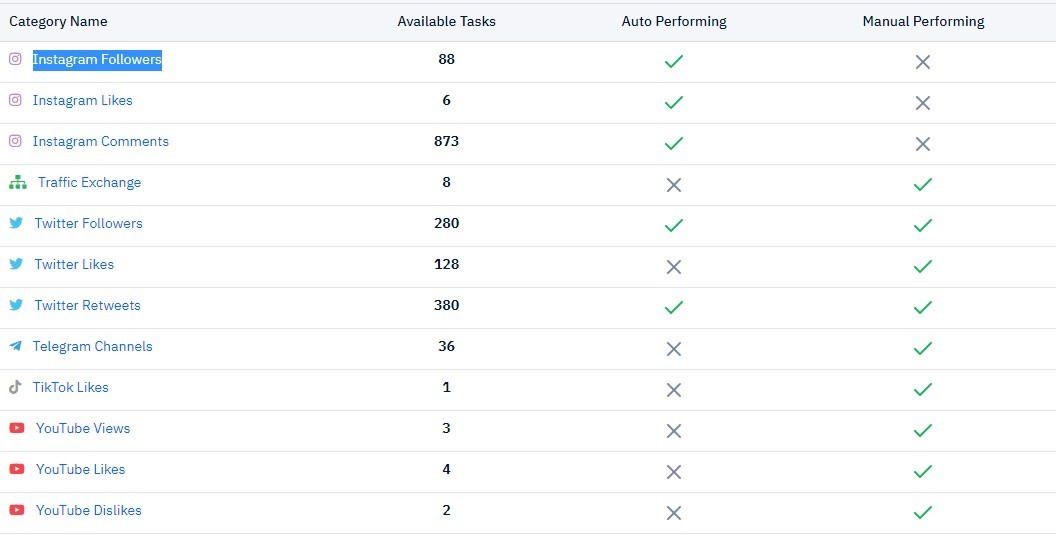Click Auto Performing cross for Traffic Exchange
Screen dimensions: 1056x535
(x=673, y=185)
